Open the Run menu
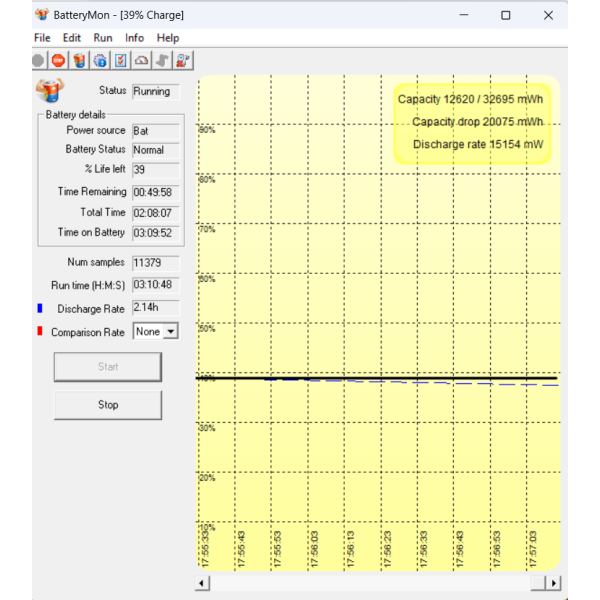This screenshot has width=600, height=600. pos(103,38)
